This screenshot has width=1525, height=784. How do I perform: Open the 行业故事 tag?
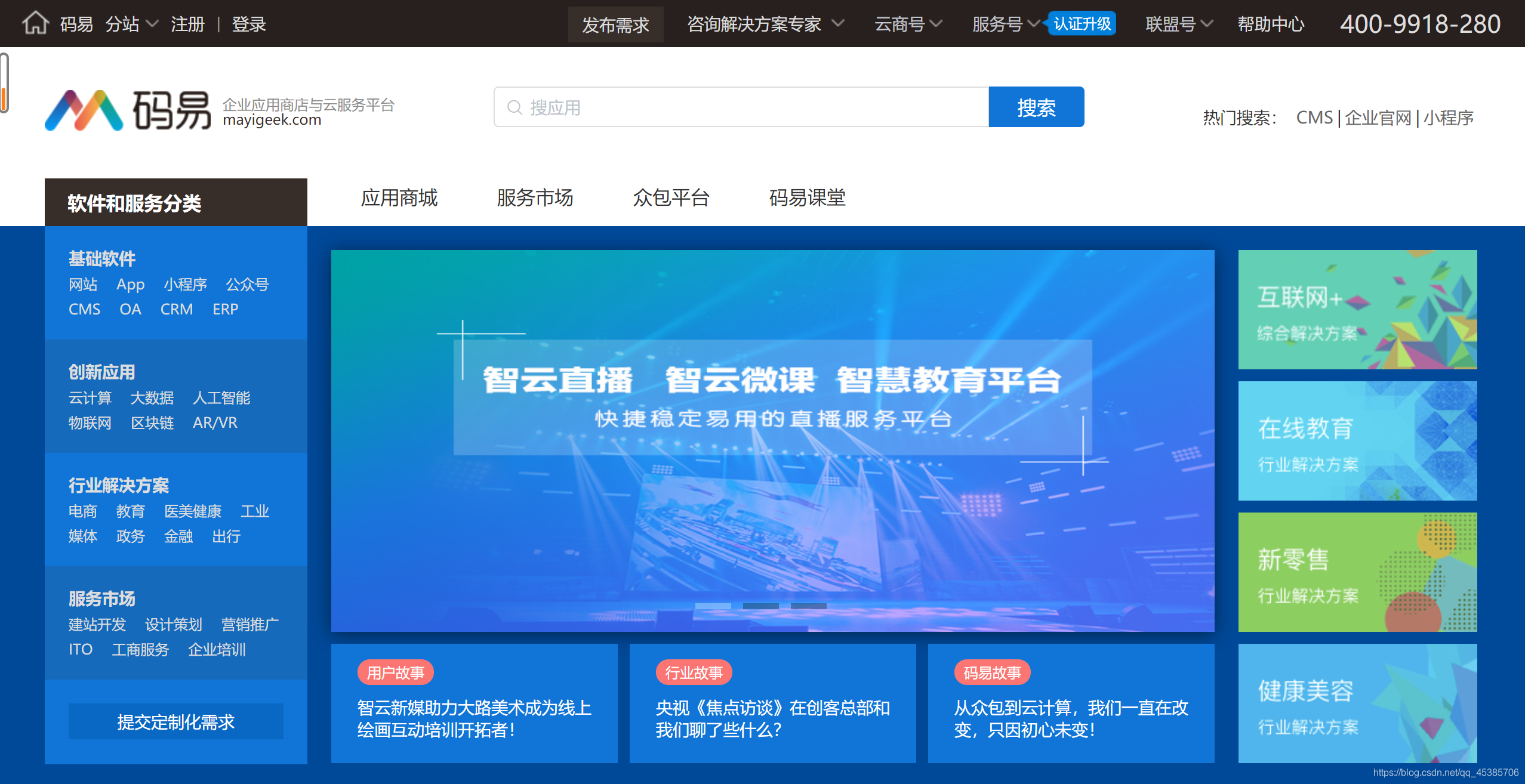[x=694, y=673]
